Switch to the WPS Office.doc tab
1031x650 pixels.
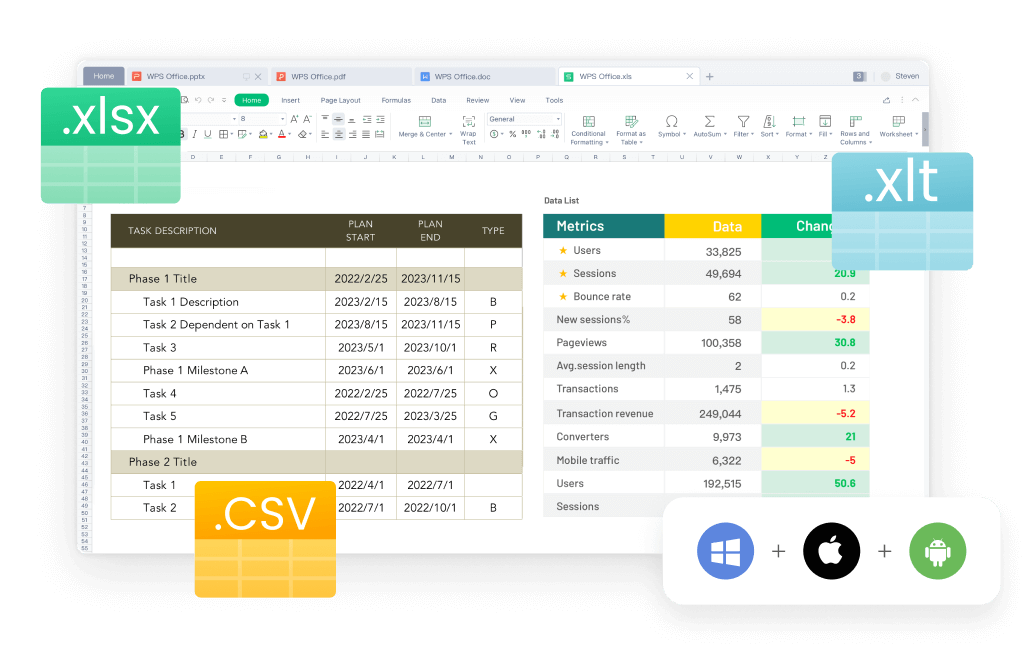[485, 76]
